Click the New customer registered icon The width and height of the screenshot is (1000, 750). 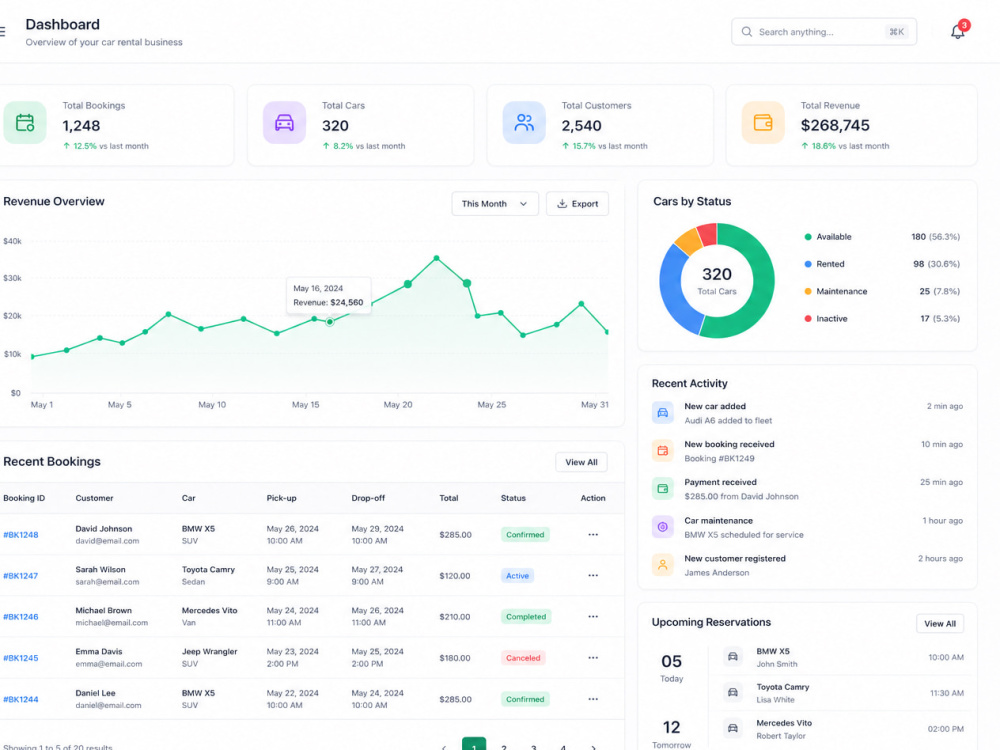tap(663, 565)
